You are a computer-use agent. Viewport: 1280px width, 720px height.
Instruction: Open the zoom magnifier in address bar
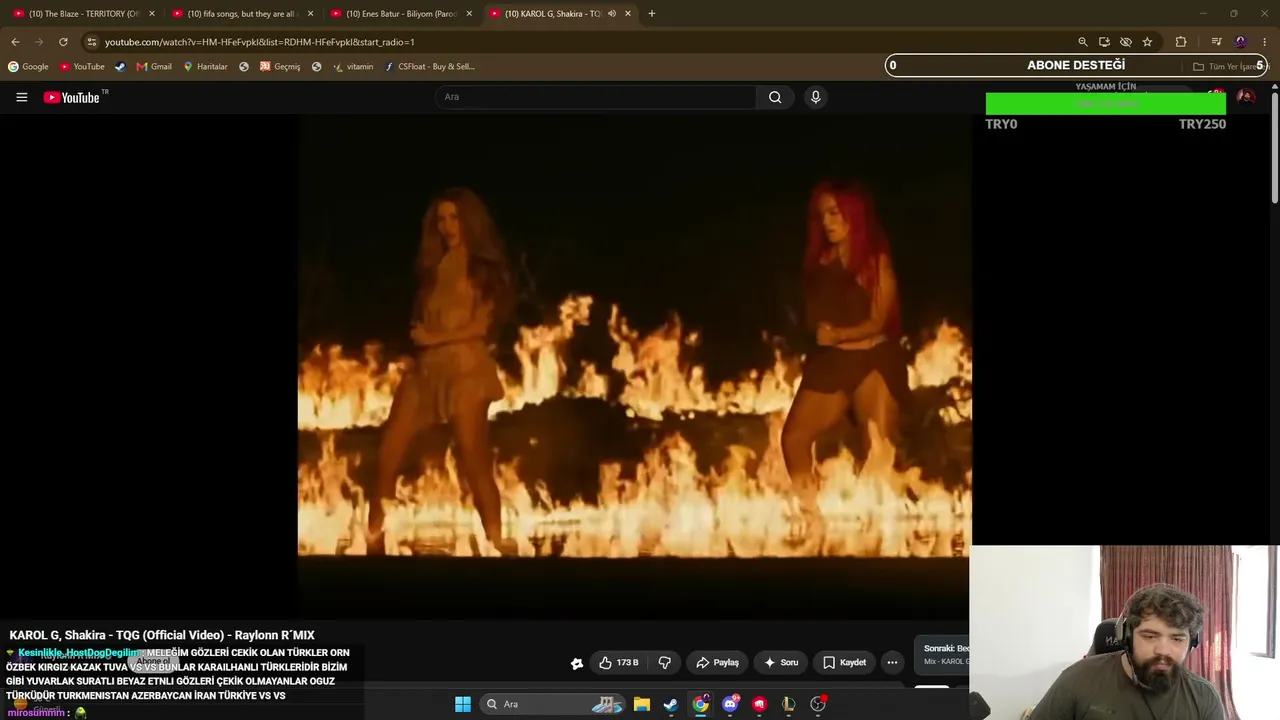1082,42
